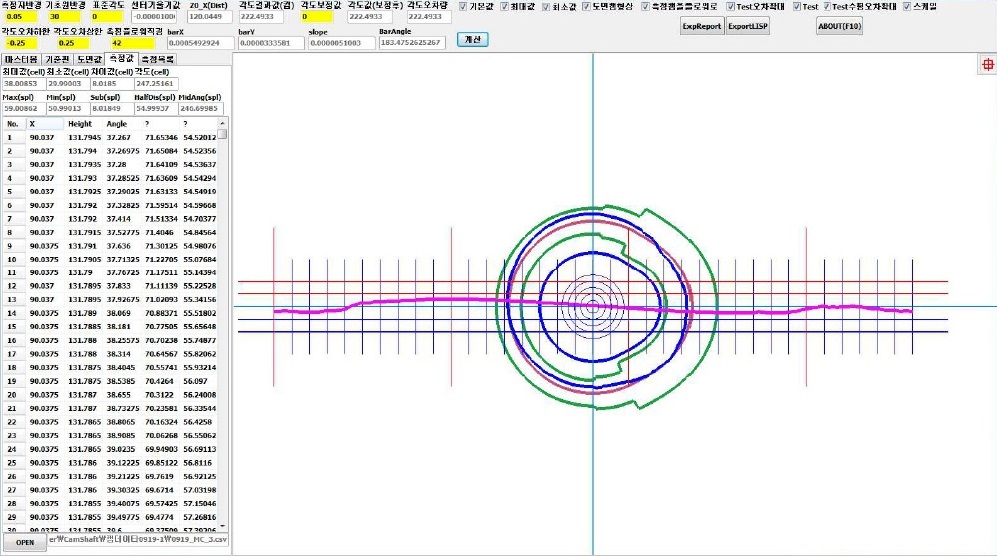Select the Angle column header
997x556 pixels.
click(x=117, y=124)
